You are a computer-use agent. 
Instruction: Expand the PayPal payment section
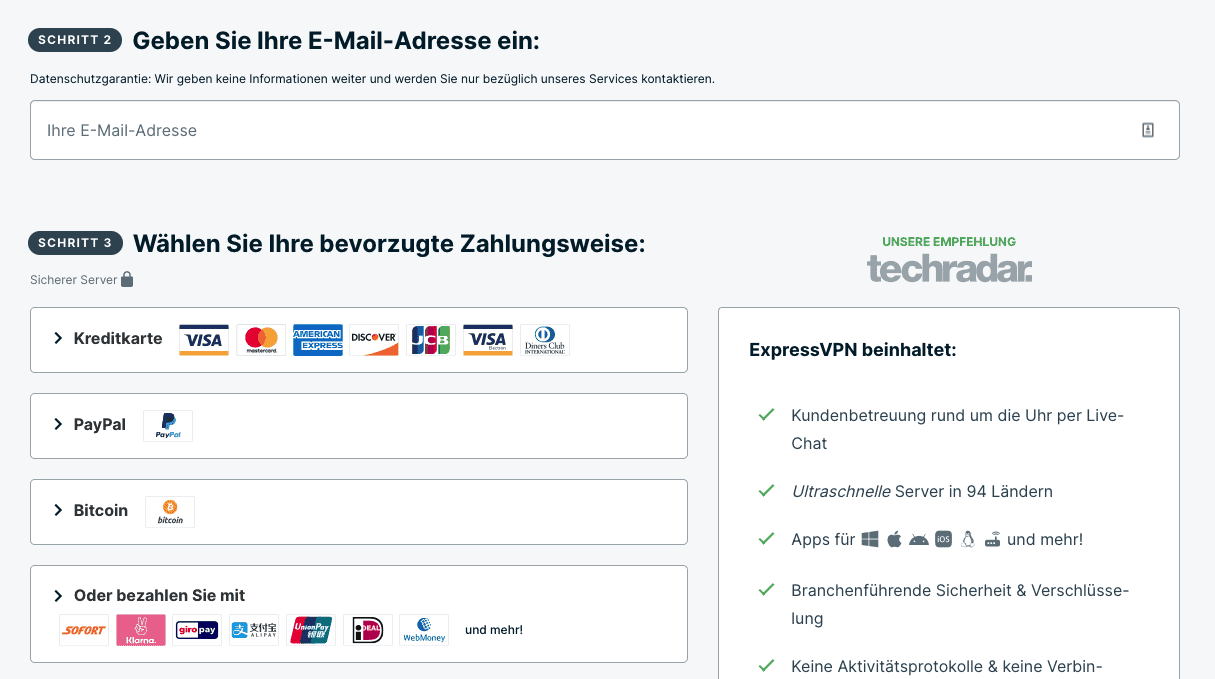click(359, 426)
